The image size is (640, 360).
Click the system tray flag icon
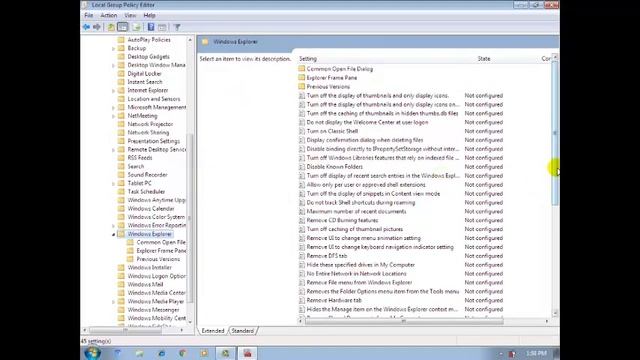pos(513,353)
